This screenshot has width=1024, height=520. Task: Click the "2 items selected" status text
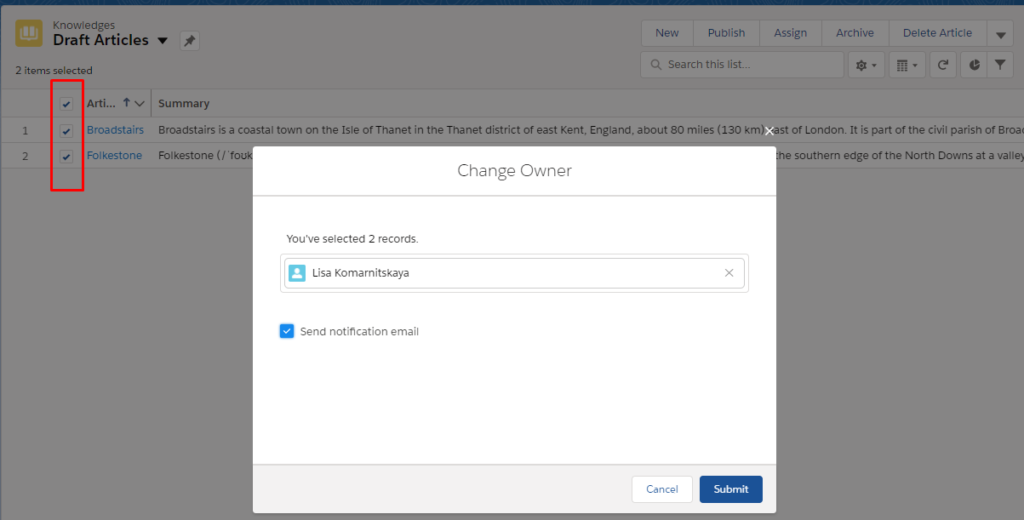click(x=54, y=71)
